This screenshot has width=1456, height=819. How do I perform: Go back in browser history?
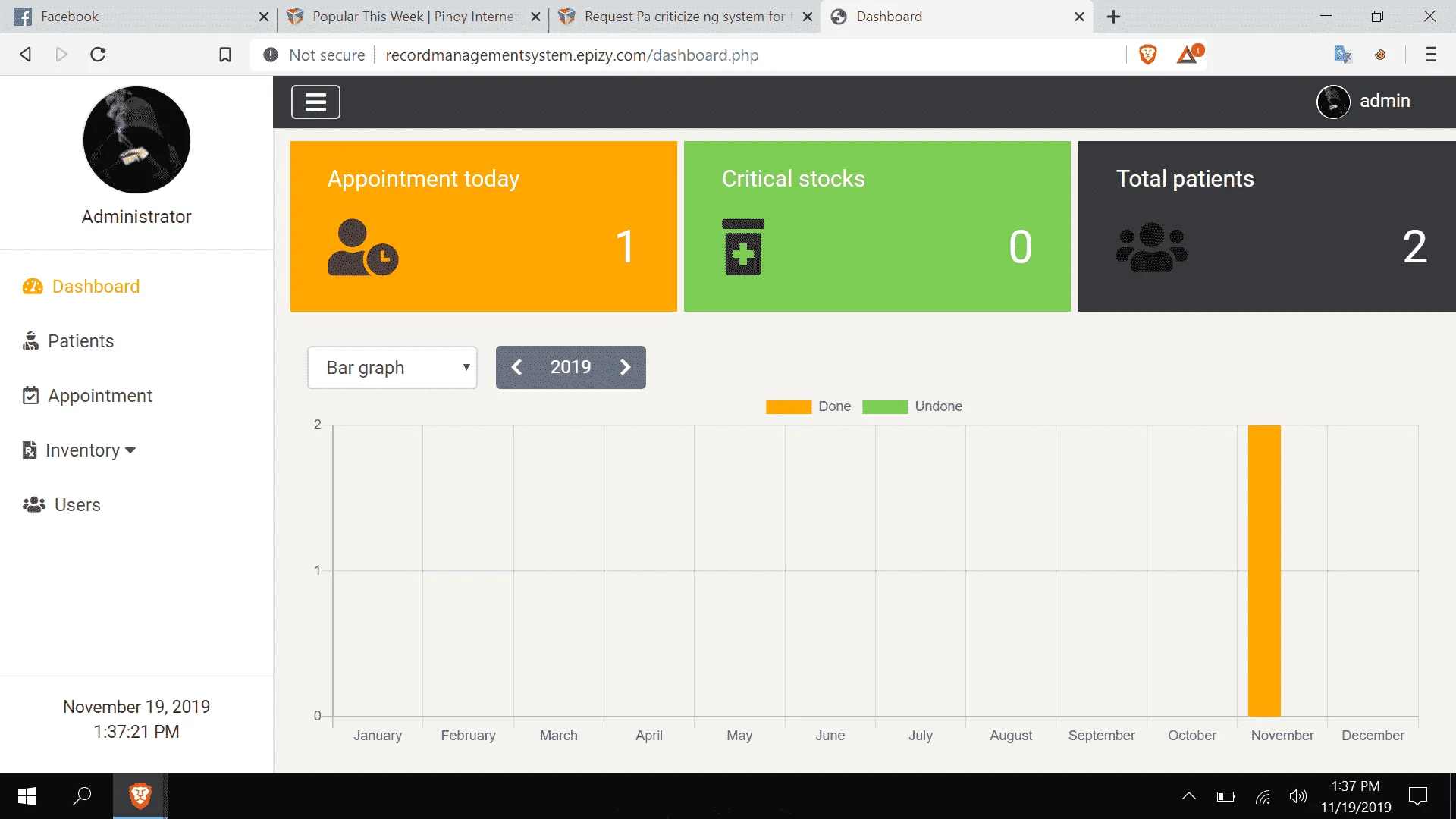25,55
